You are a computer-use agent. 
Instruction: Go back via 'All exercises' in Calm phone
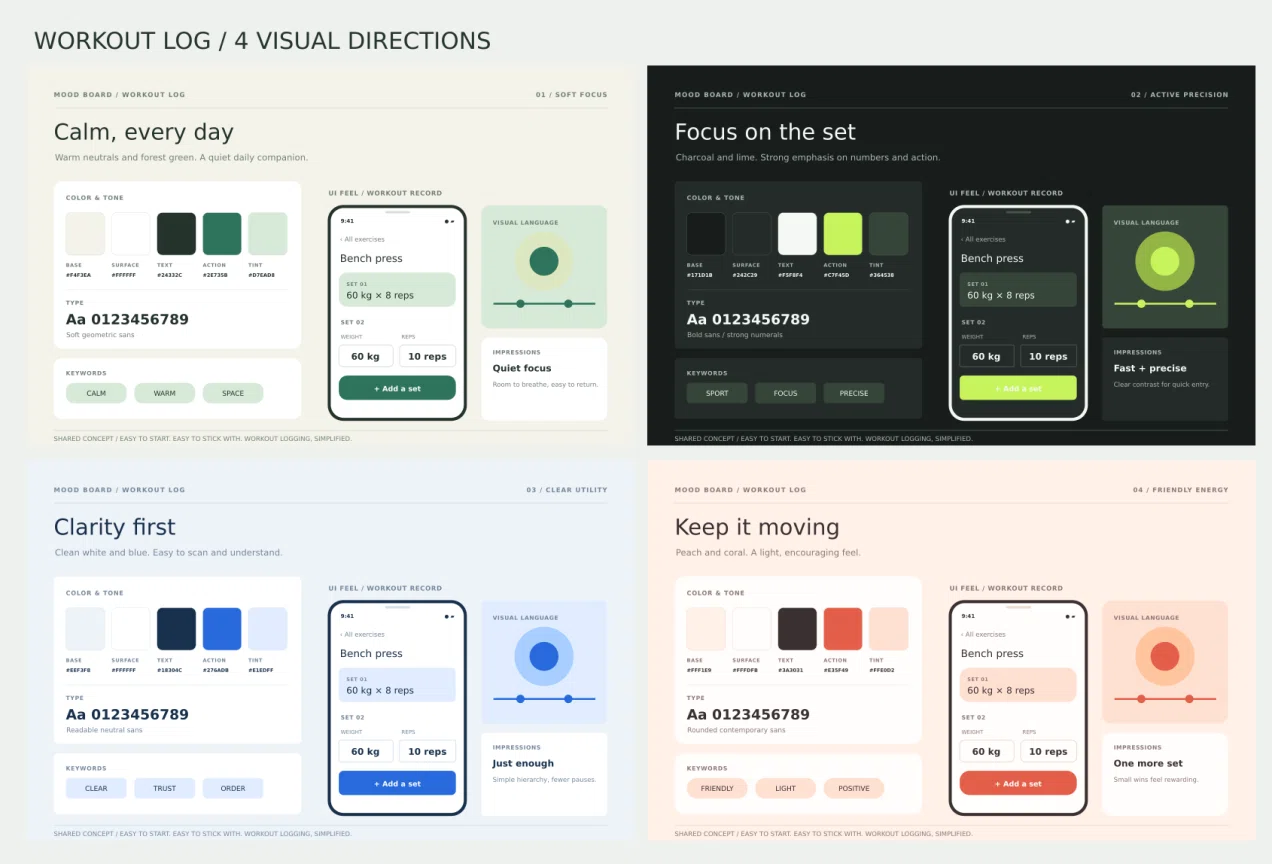coord(362,240)
